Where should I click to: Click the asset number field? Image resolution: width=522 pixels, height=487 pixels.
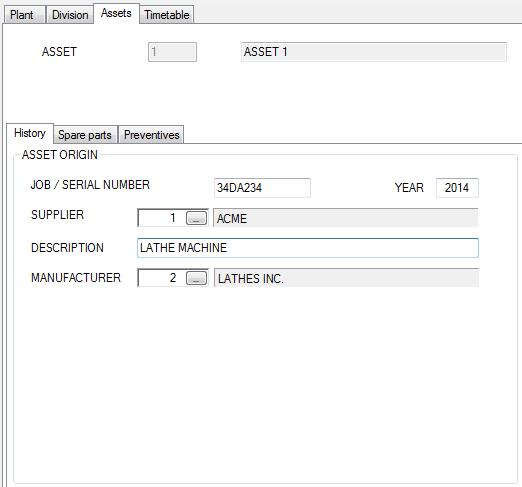coord(172,52)
